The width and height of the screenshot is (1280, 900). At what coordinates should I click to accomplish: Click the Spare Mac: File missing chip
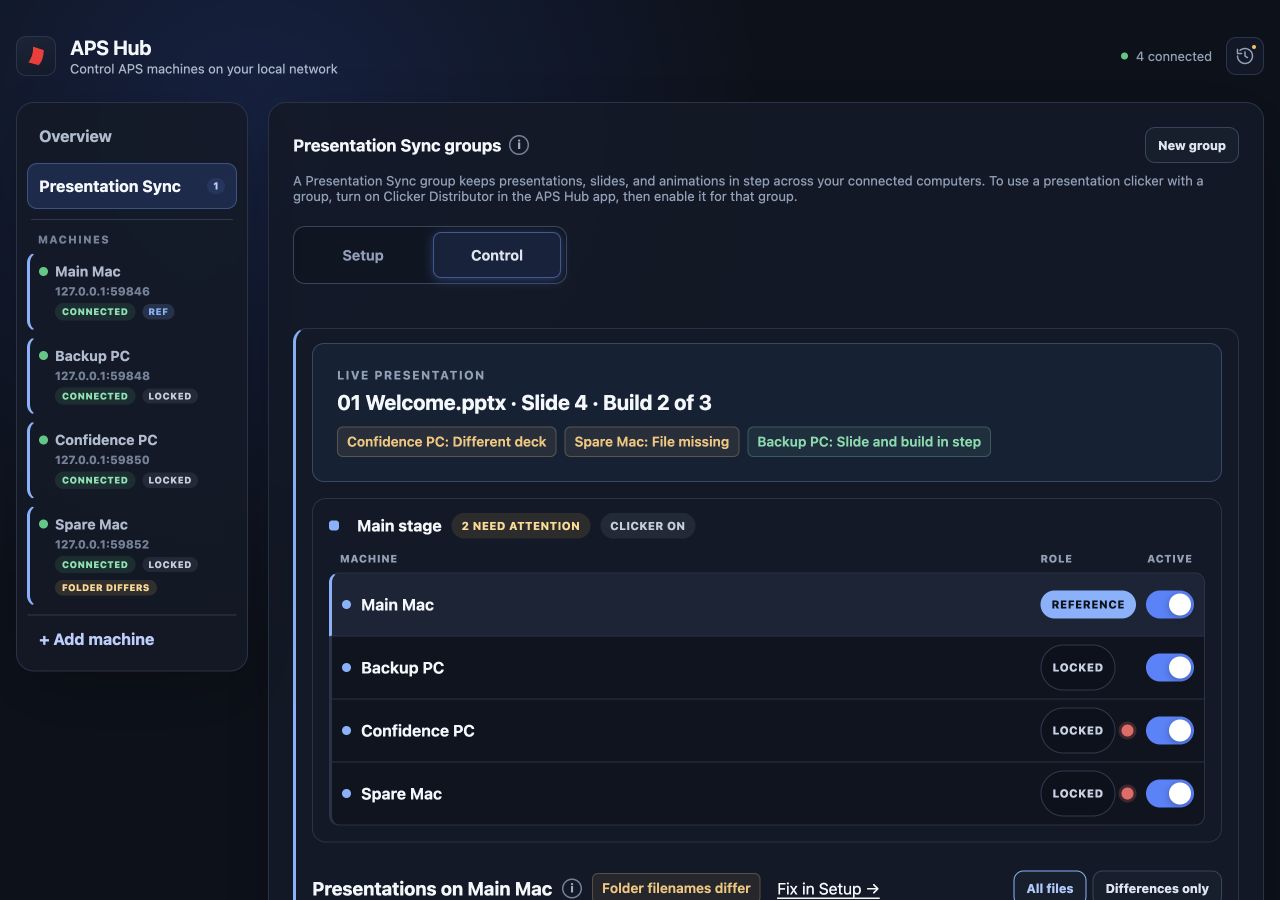click(x=652, y=442)
